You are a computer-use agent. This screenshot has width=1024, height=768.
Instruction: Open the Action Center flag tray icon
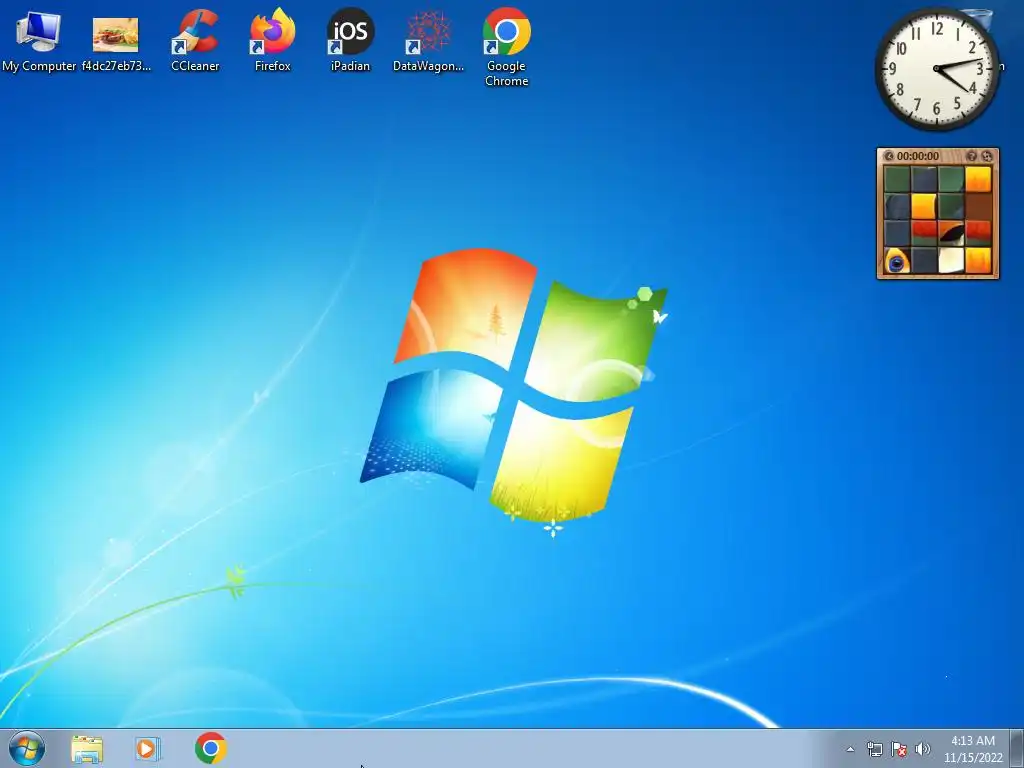click(x=899, y=749)
